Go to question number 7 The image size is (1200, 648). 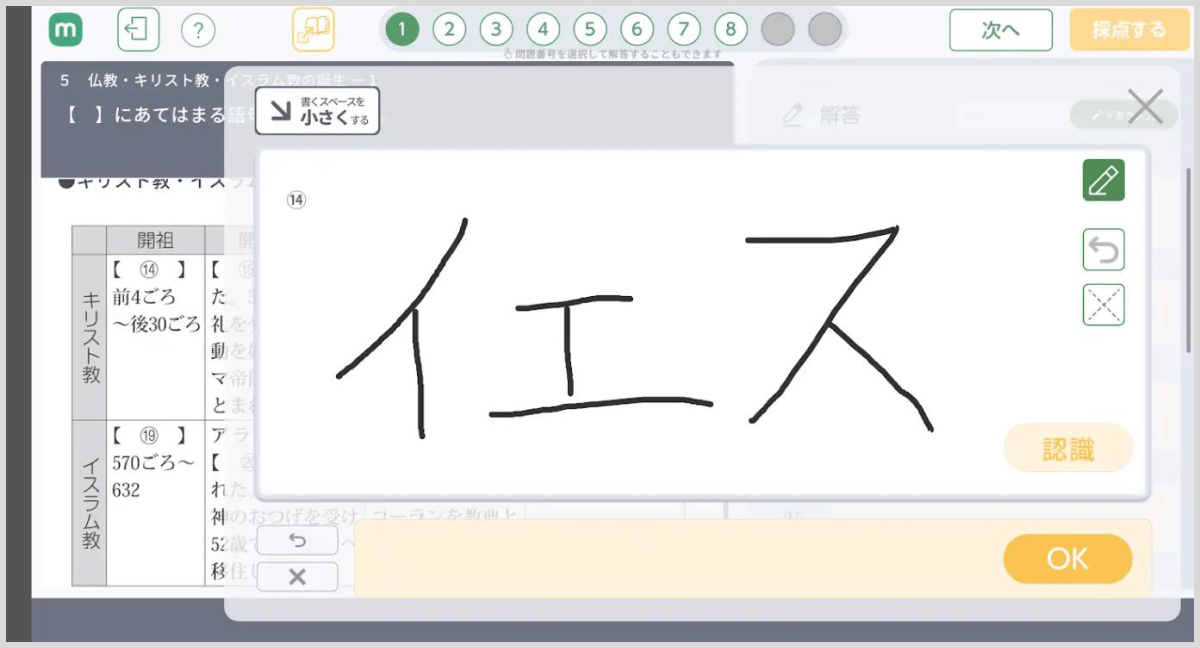pyautogui.click(x=684, y=30)
